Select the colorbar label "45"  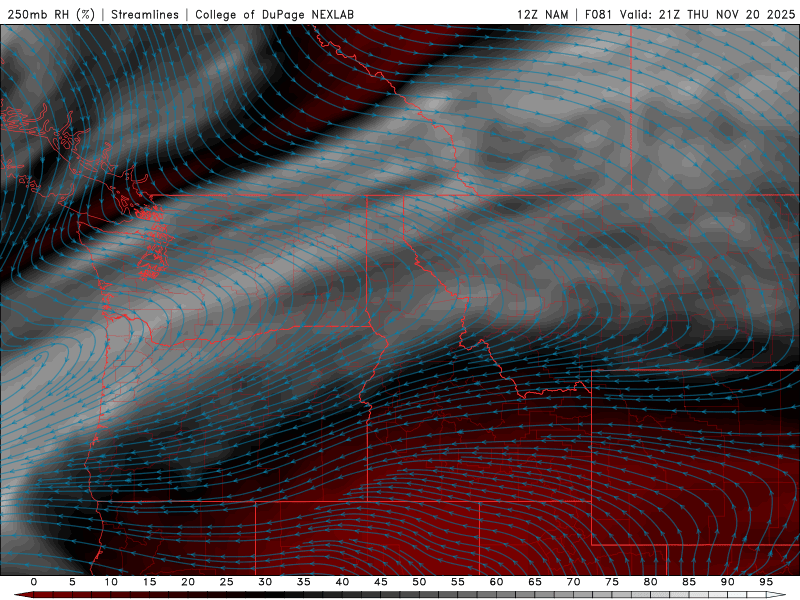[x=381, y=582]
